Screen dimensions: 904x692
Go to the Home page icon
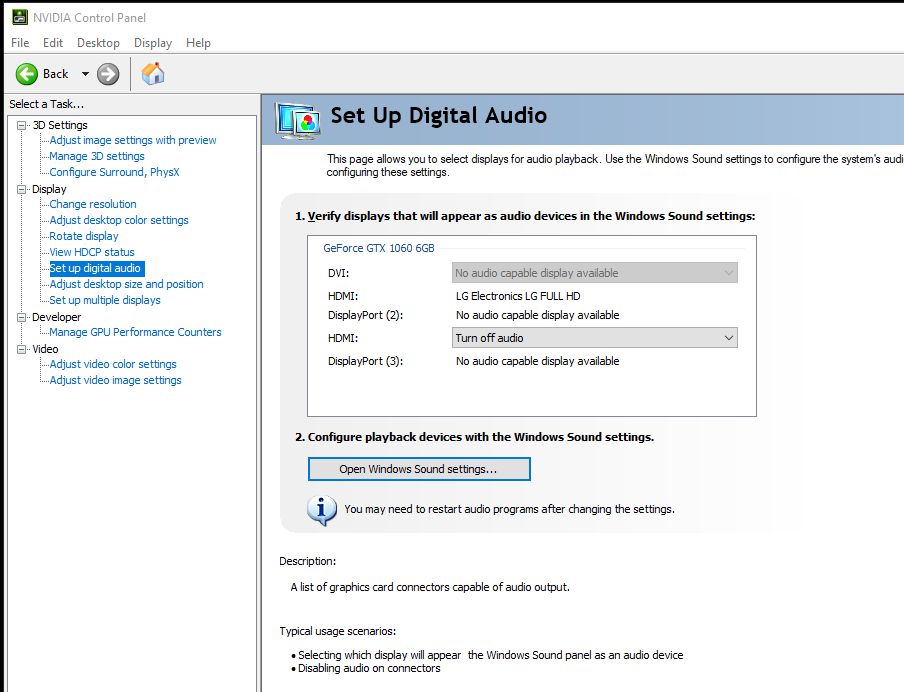pyautogui.click(x=153, y=74)
